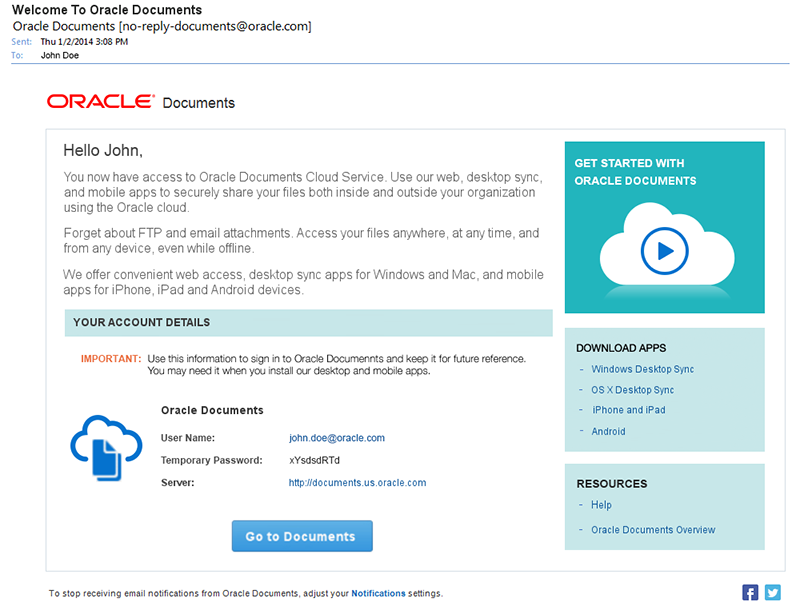The width and height of the screenshot is (800, 610).
Task: Click the User Name label
Action: [188, 438]
